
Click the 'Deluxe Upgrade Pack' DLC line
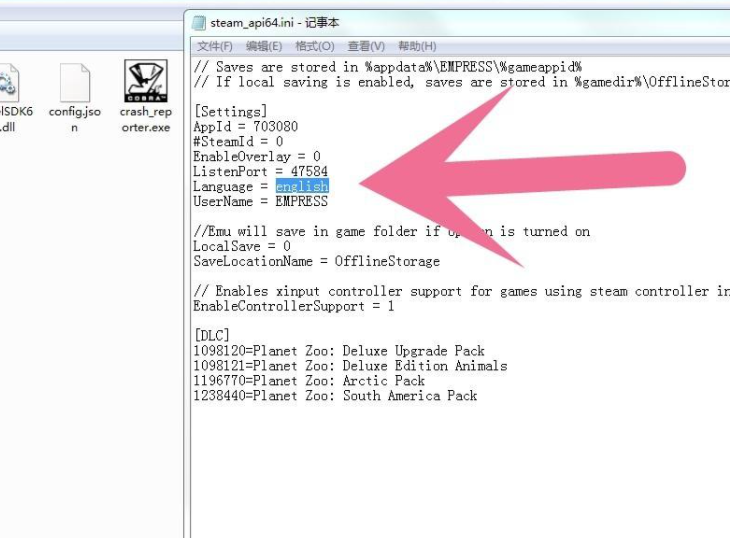[339, 350]
